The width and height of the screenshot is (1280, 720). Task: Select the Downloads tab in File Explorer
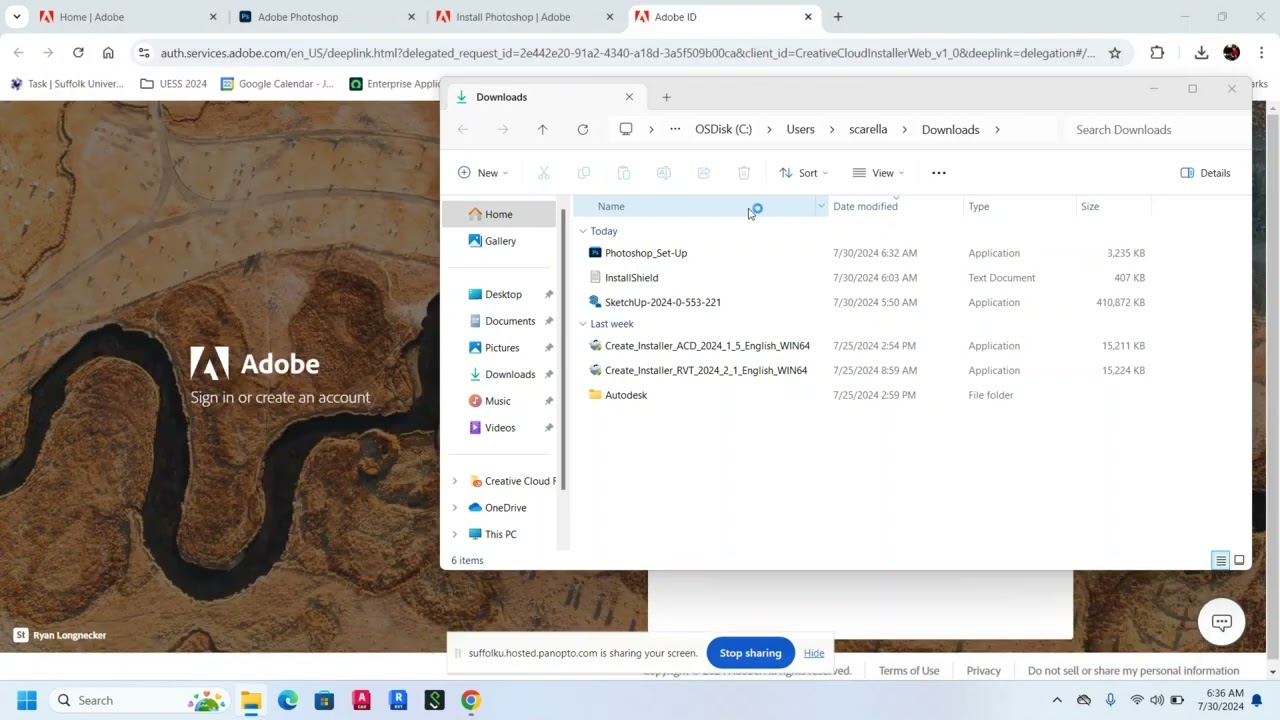544,97
